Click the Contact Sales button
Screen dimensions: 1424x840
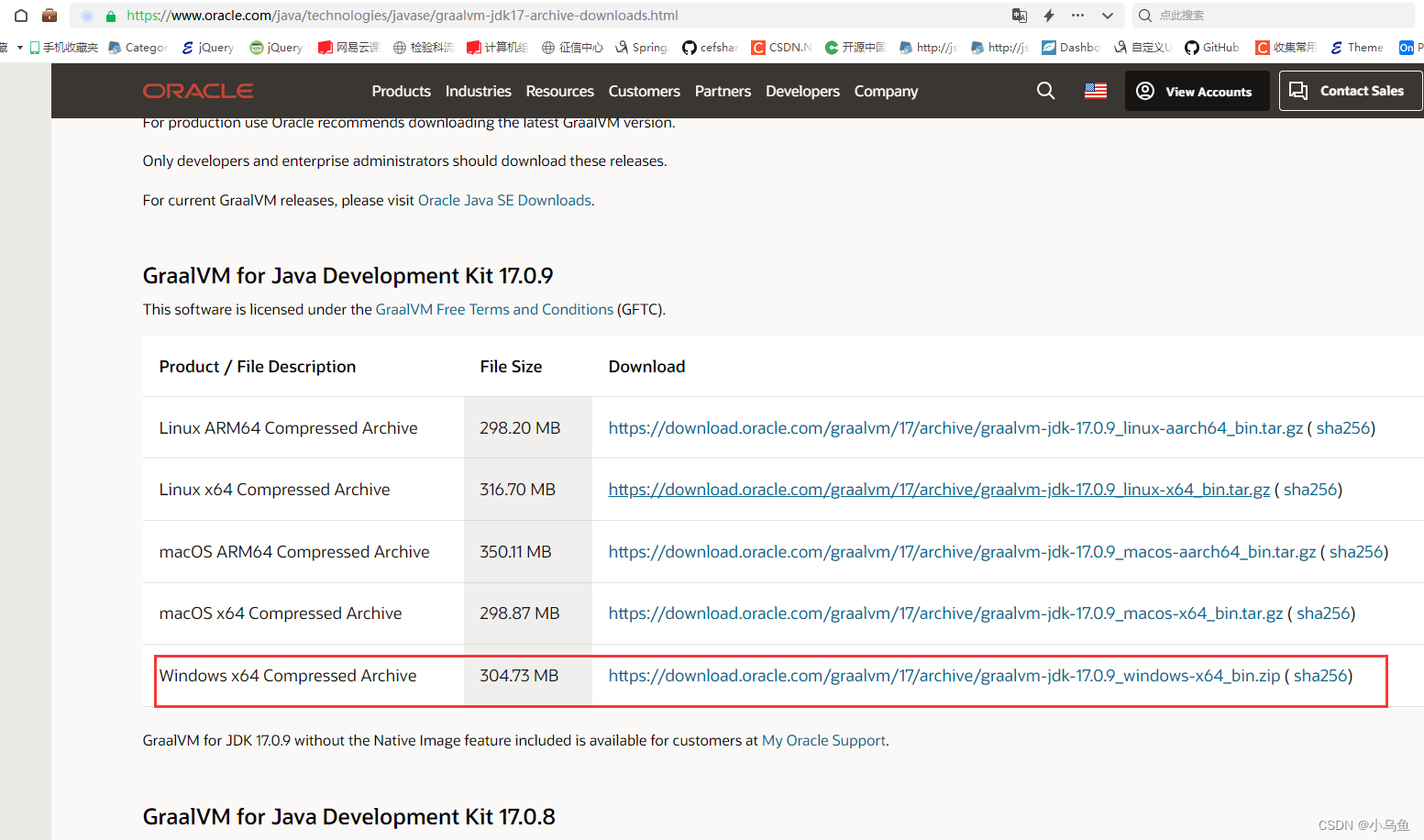1350,91
